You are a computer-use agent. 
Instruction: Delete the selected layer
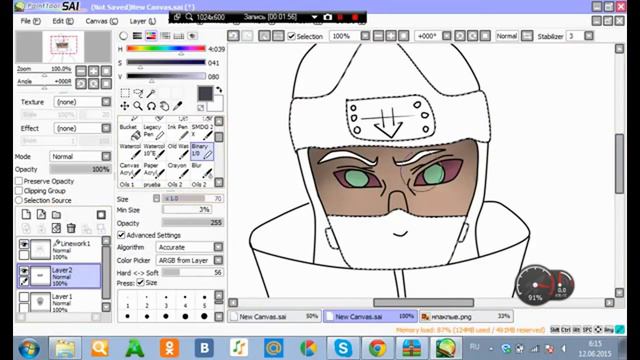click(x=71, y=228)
